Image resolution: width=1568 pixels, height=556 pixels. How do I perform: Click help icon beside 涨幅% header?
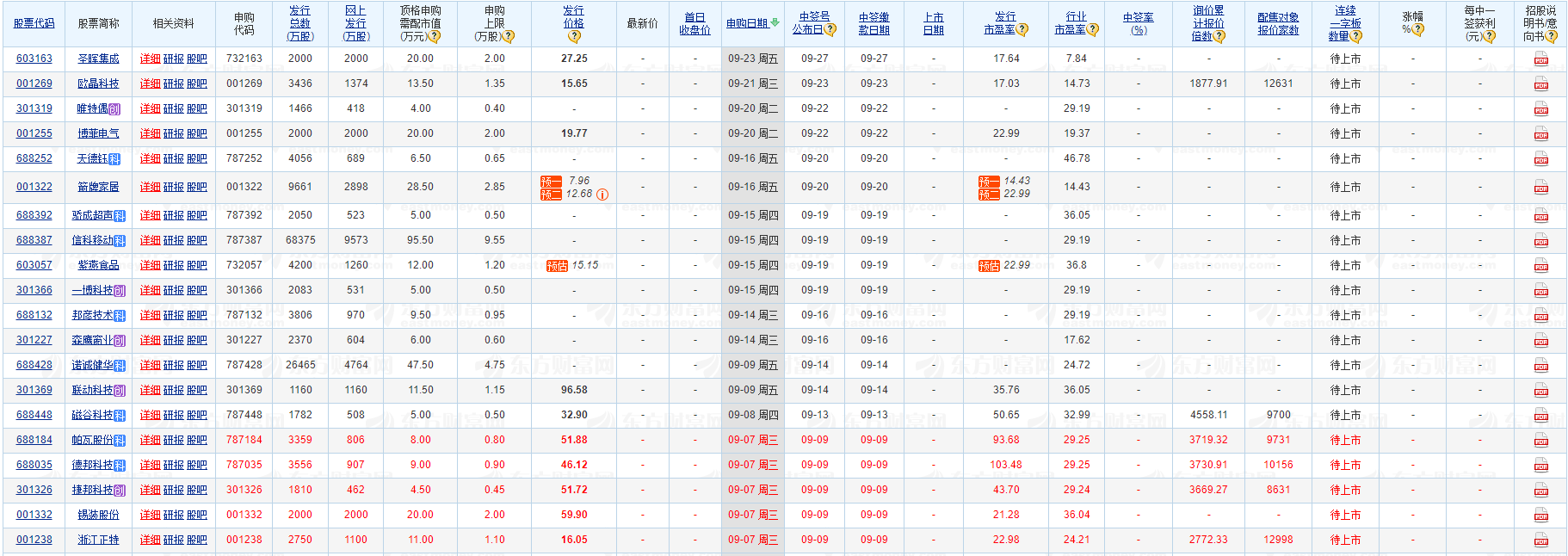[x=1418, y=29]
